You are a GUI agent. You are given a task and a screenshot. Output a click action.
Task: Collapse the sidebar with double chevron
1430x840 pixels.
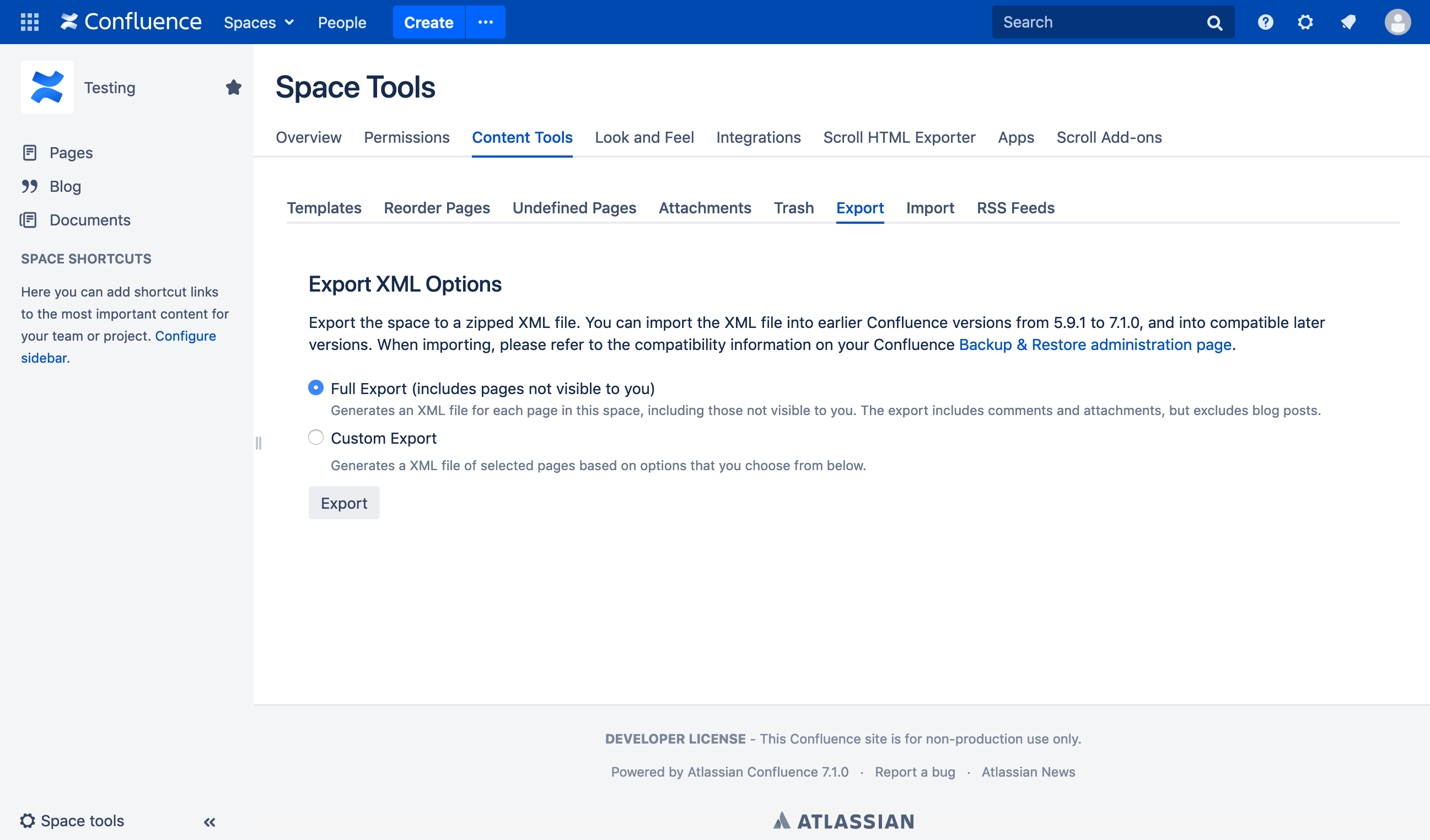pos(209,822)
